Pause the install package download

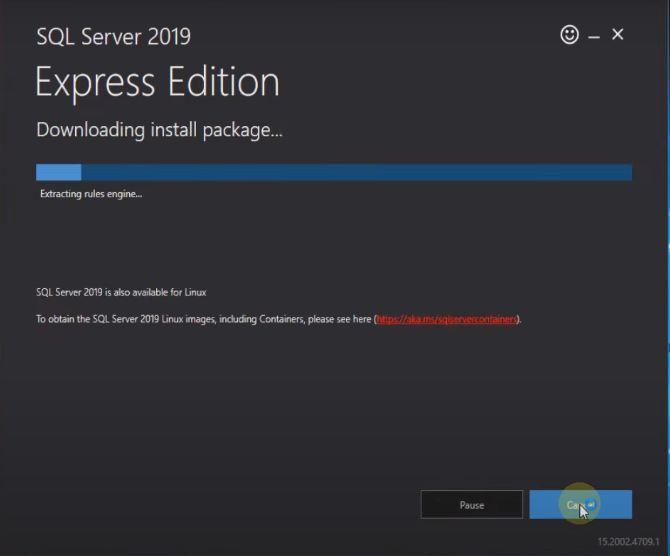tap(472, 505)
